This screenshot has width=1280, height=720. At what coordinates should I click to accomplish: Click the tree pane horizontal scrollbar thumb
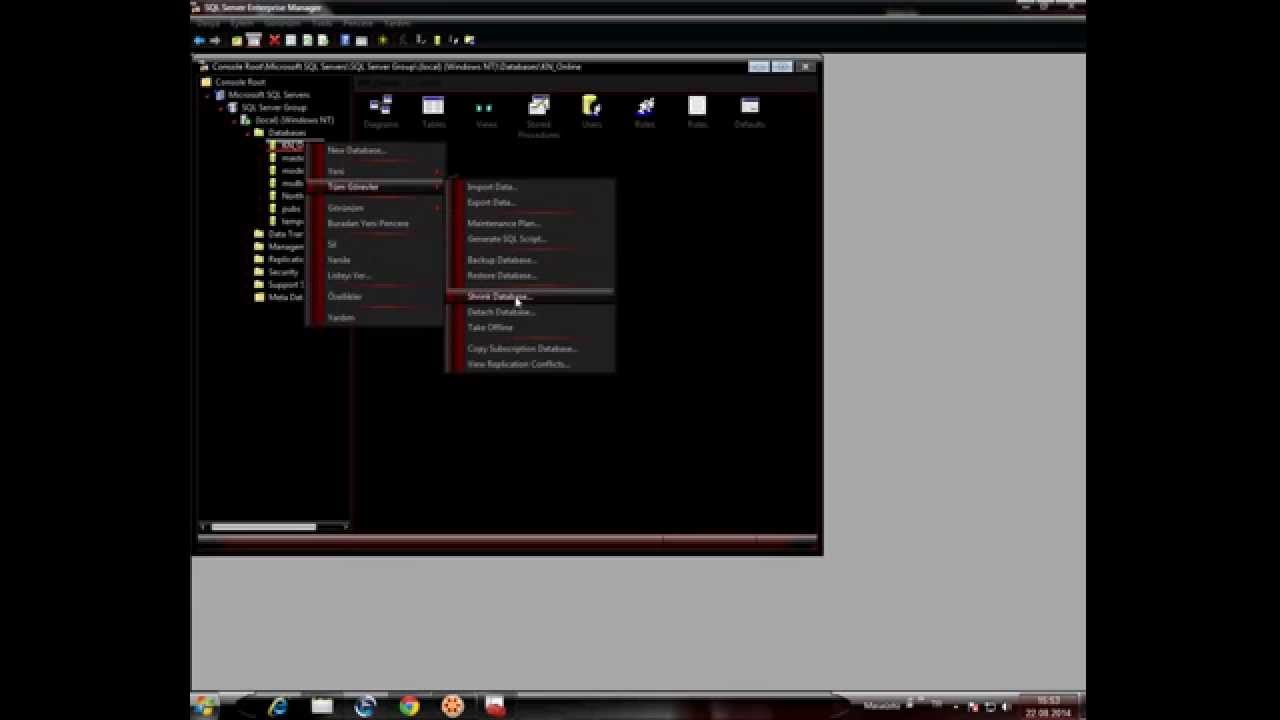point(263,527)
